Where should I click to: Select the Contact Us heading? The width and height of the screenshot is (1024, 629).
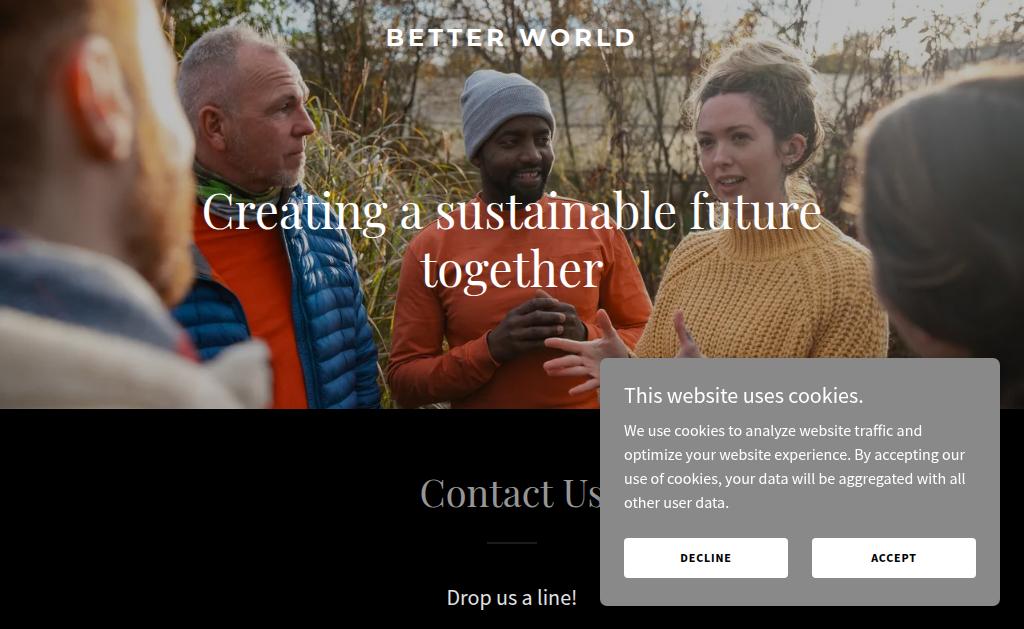tap(511, 492)
